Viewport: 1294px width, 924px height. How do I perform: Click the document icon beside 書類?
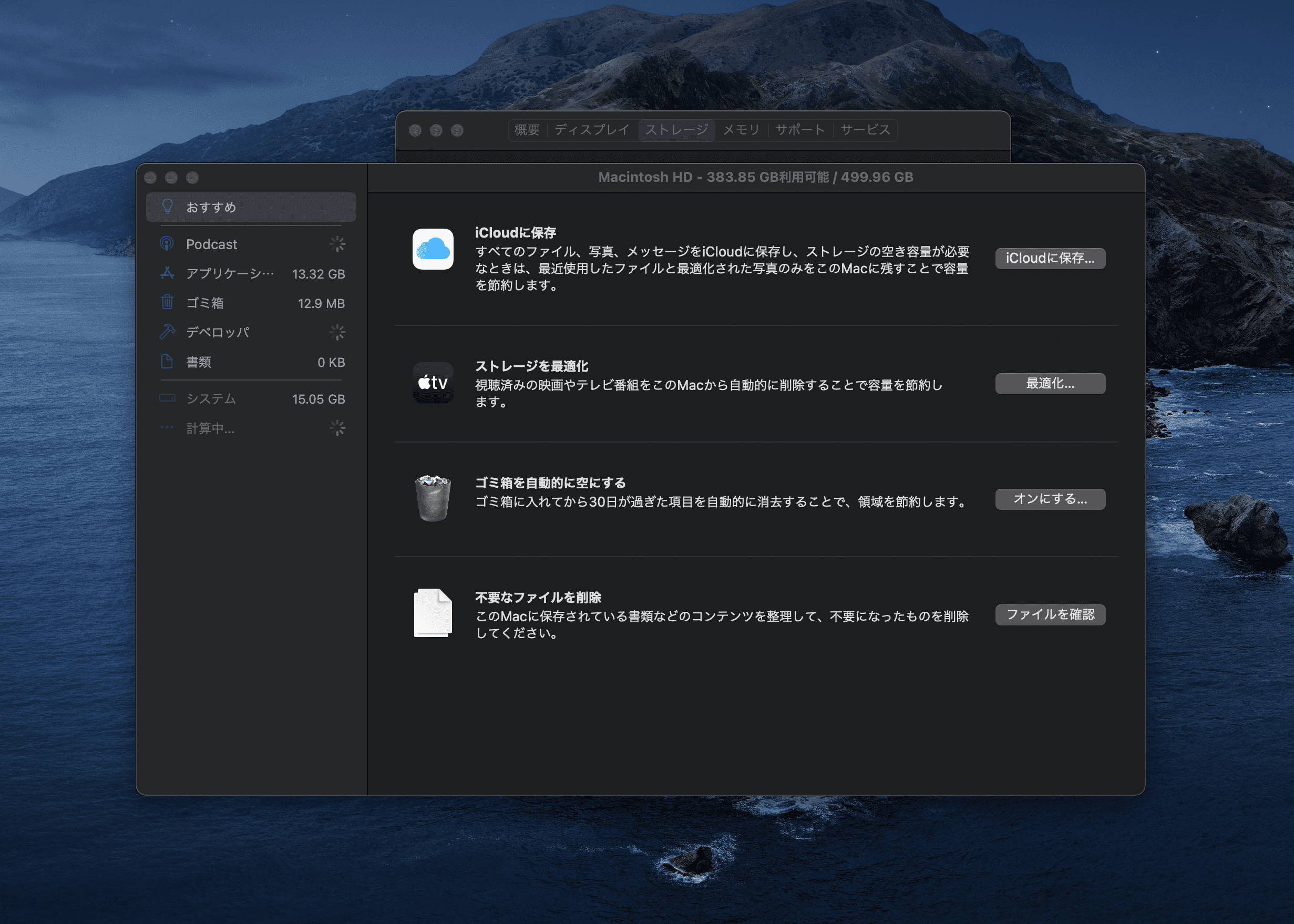click(x=167, y=362)
